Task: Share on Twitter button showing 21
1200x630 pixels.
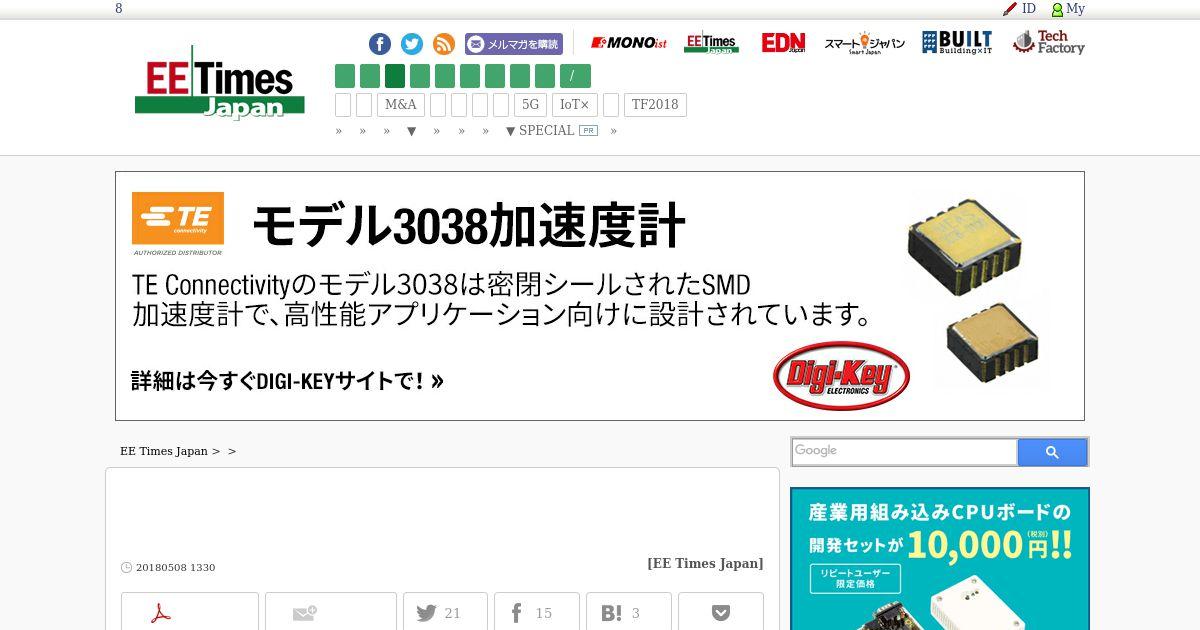Action: 445,612
